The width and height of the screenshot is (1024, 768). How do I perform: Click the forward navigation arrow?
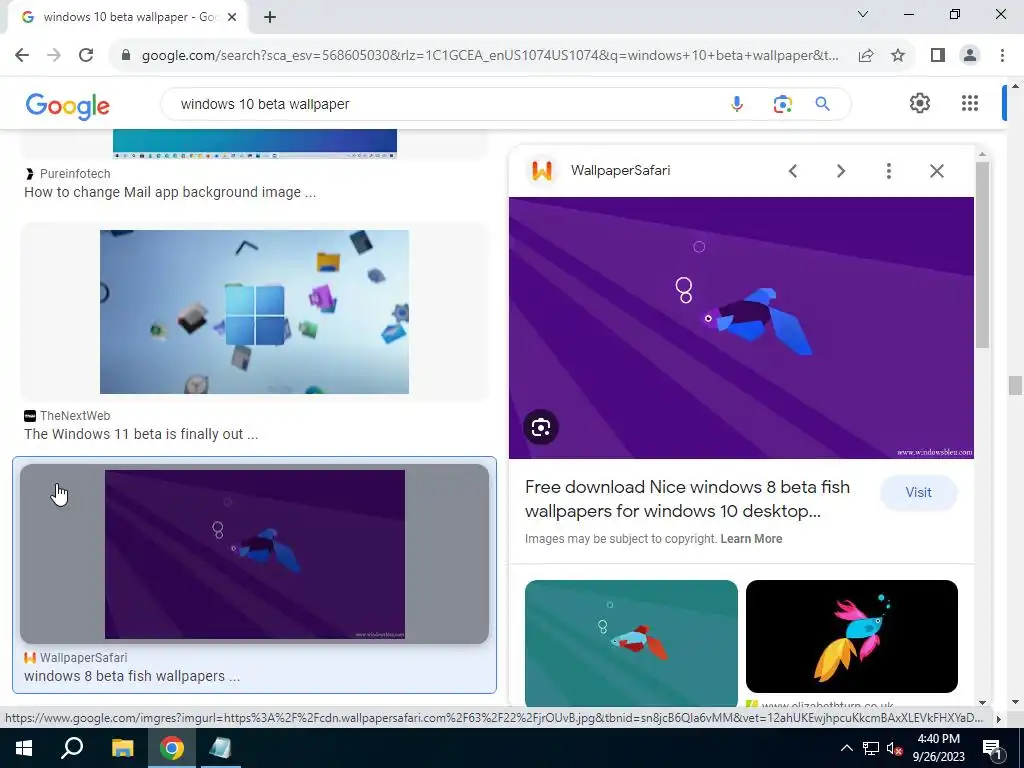click(x=54, y=56)
